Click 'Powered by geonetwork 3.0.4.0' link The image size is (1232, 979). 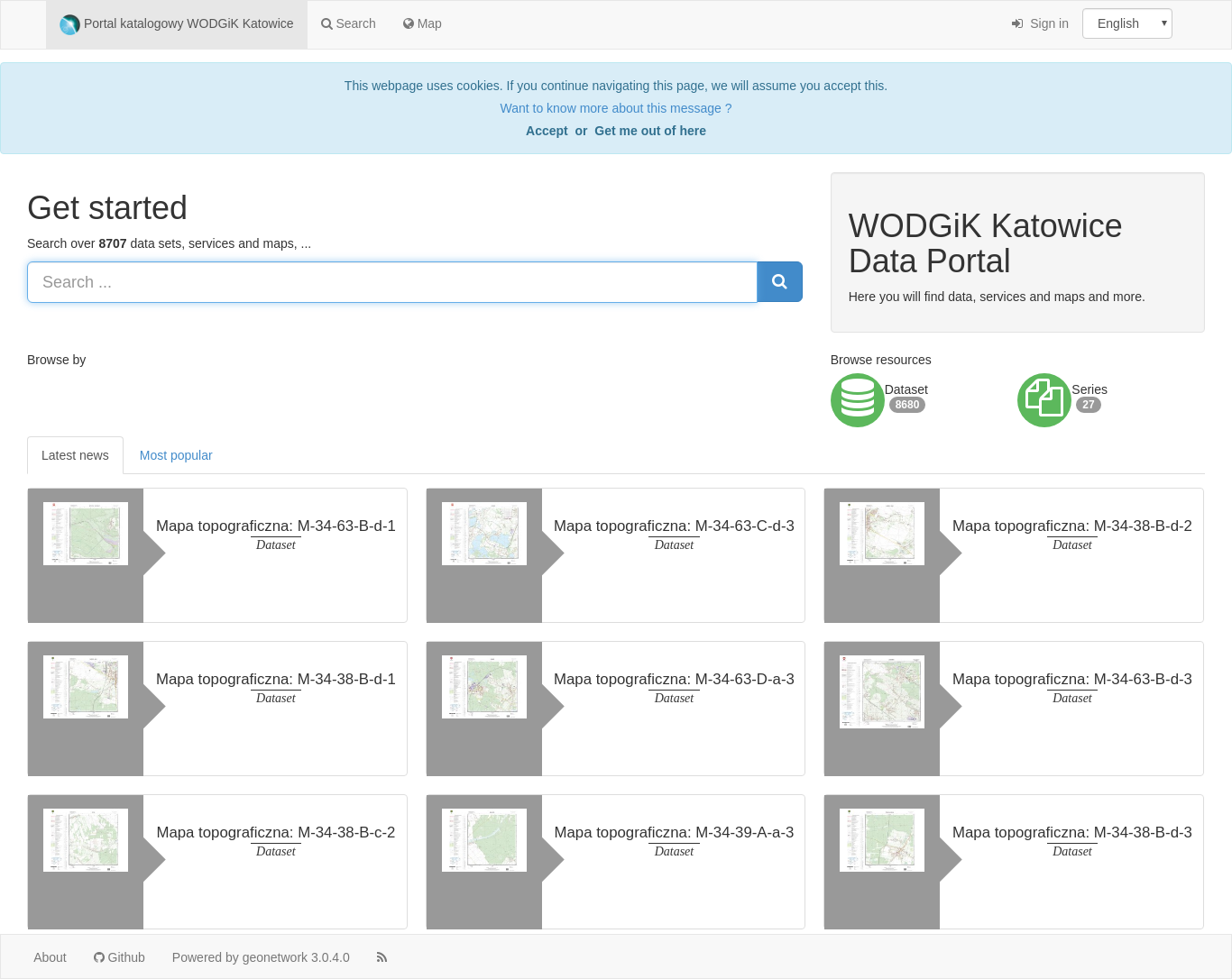[x=261, y=957]
